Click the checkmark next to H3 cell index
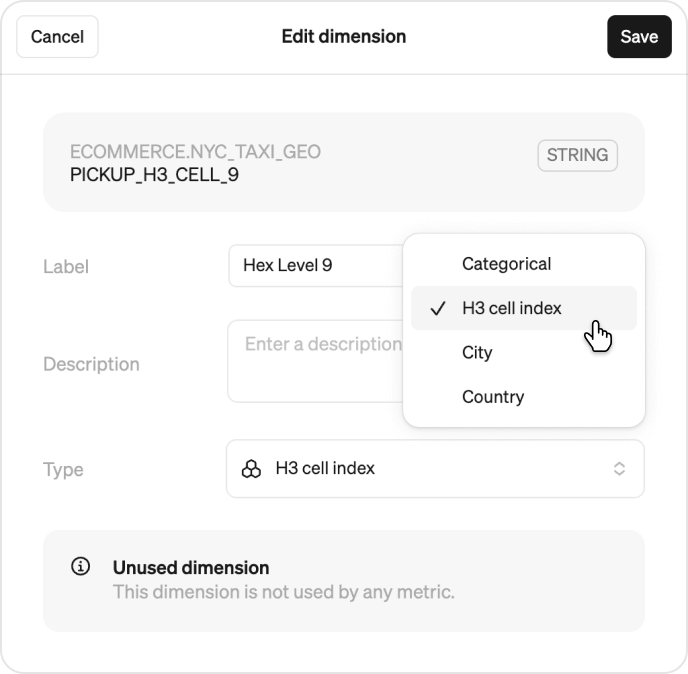This screenshot has width=688, height=674. (438, 308)
